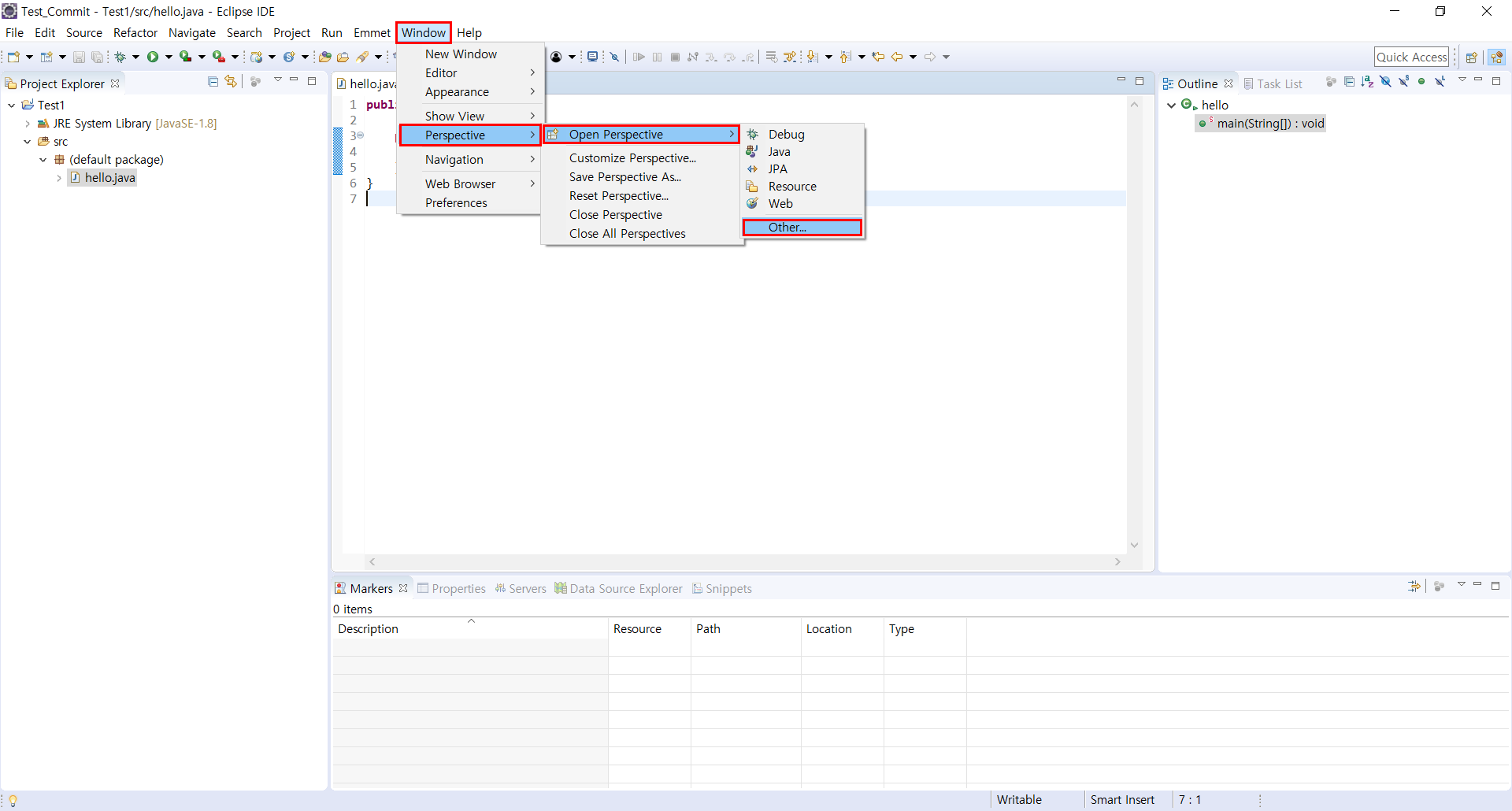Image resolution: width=1512 pixels, height=811 pixels.
Task: Switch to the Task List tab
Action: point(1273,83)
